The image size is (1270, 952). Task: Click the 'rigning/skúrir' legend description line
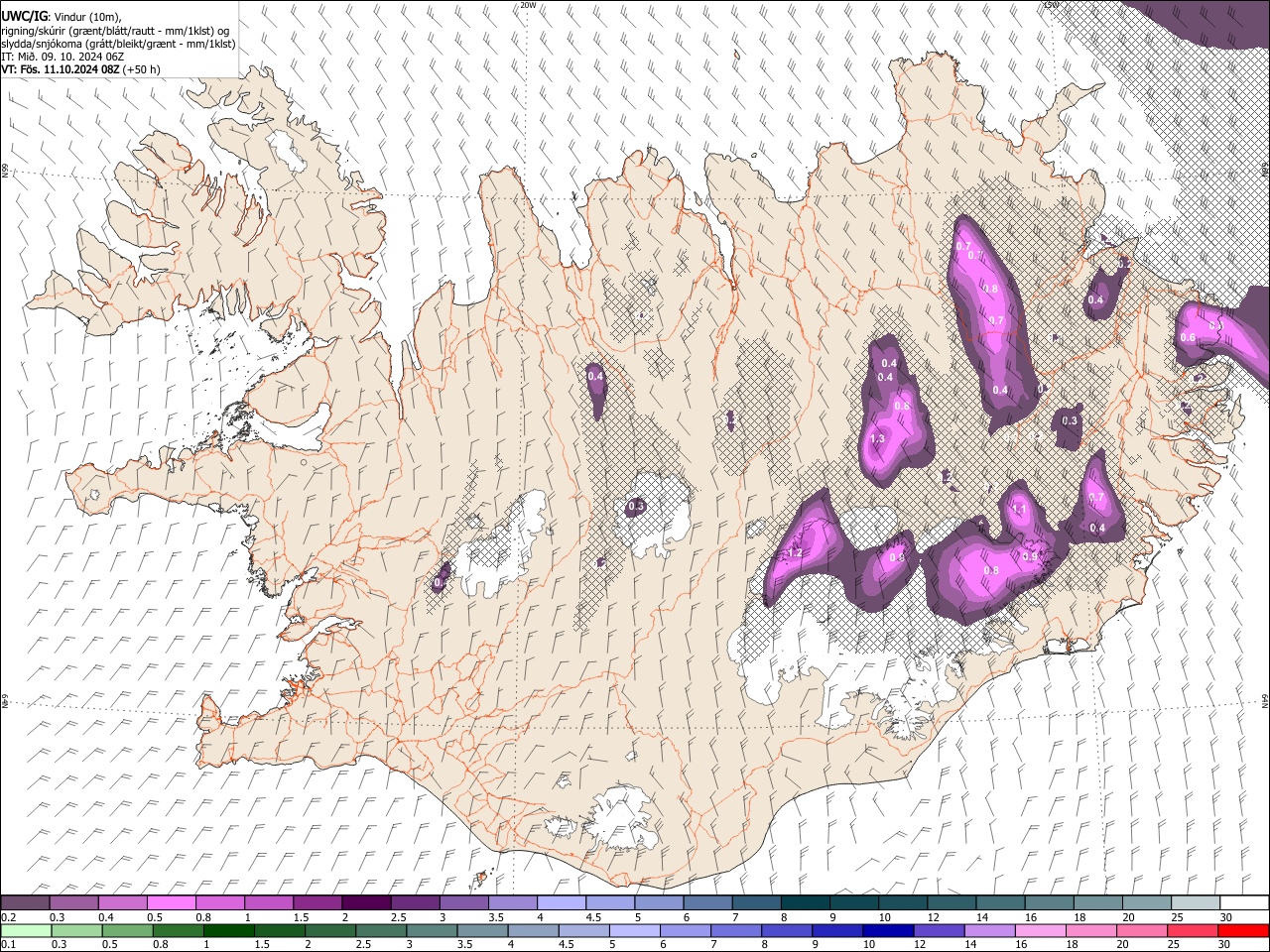[115, 31]
